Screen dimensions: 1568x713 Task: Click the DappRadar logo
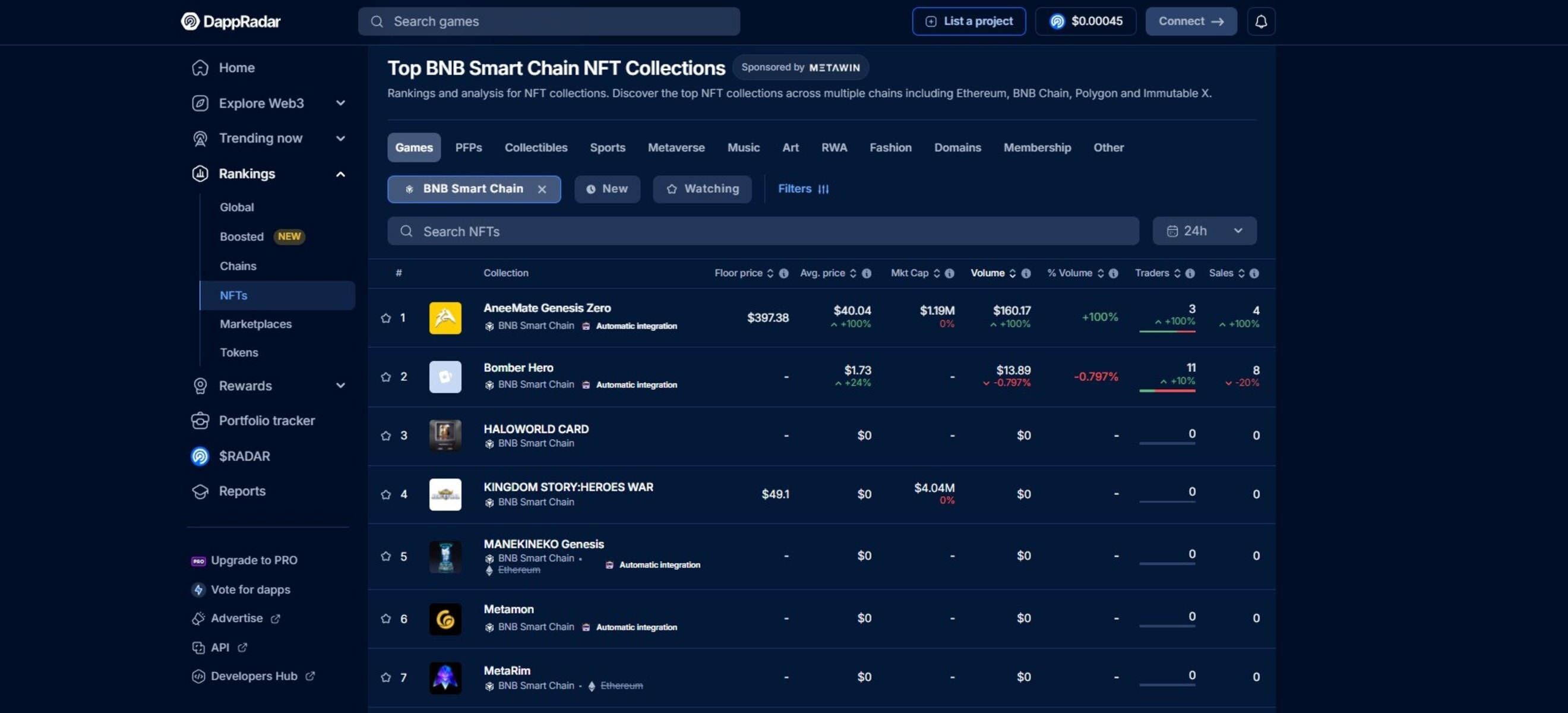click(x=230, y=21)
